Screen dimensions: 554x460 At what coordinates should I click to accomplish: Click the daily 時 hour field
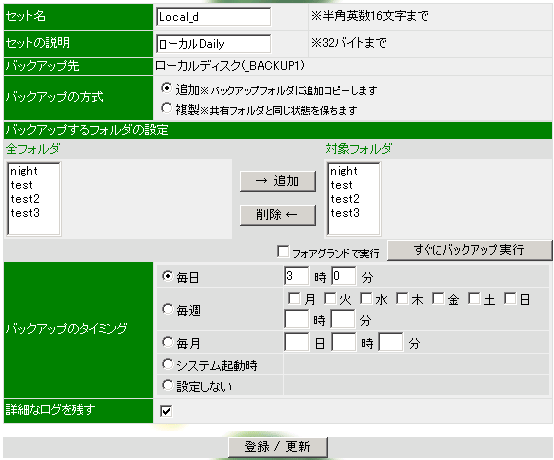(297, 276)
